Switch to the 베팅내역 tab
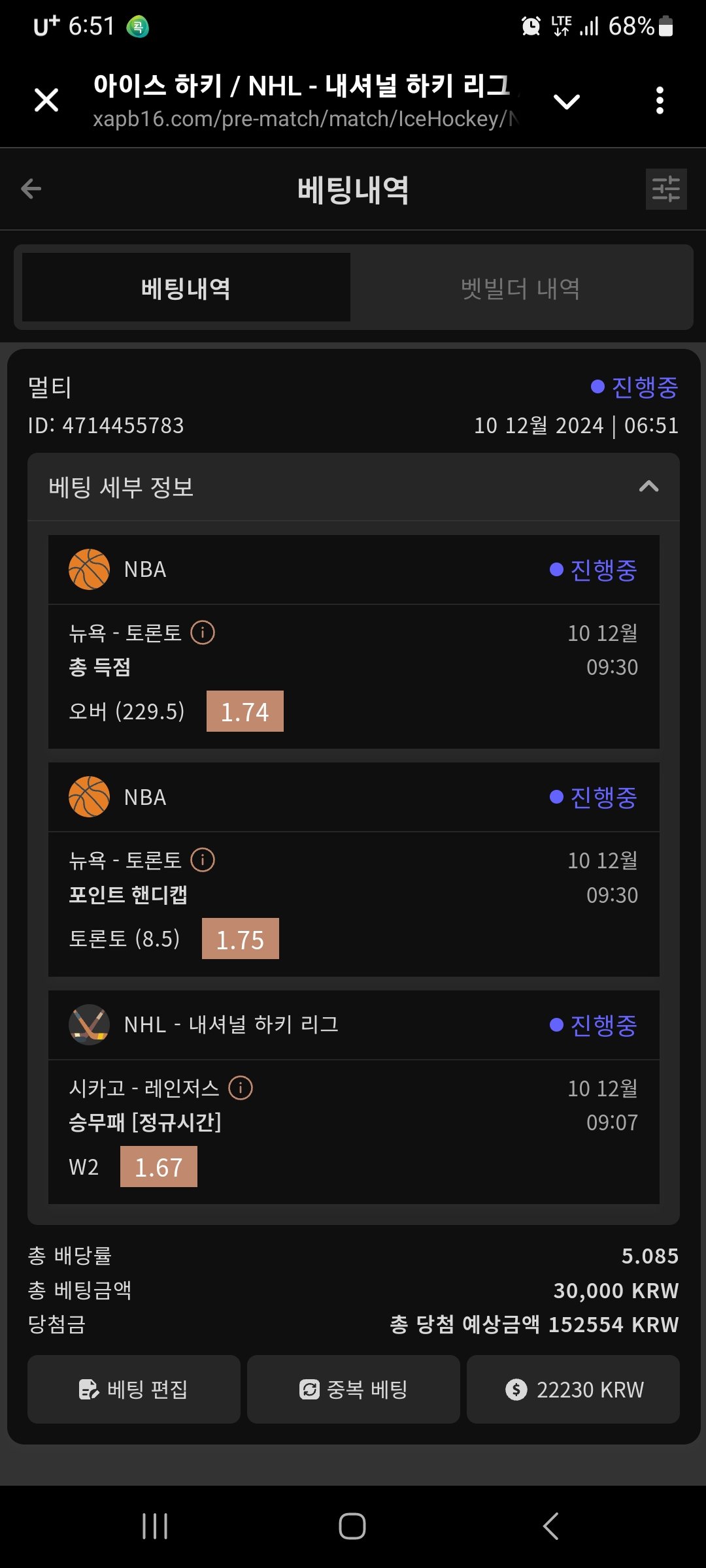This screenshot has width=706, height=1568. tap(186, 288)
